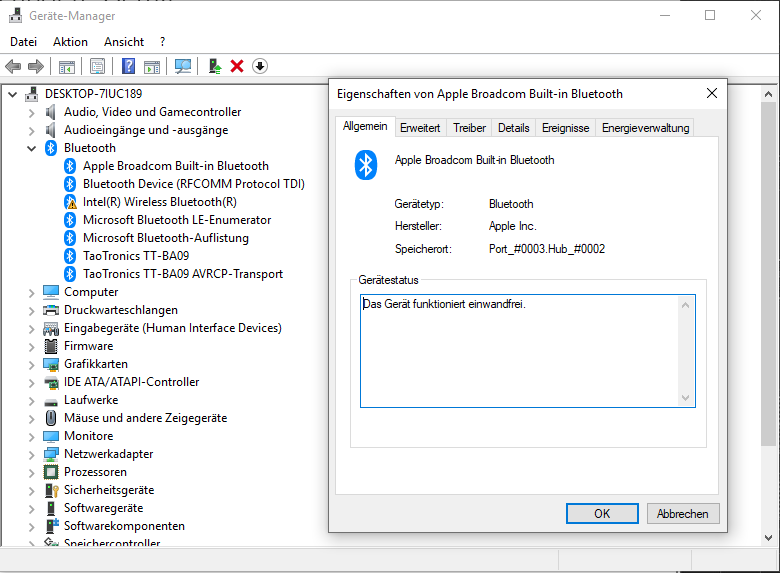780x573 pixels.
Task: Expand Audioeingänge und -ausgänge
Action: click(31, 130)
